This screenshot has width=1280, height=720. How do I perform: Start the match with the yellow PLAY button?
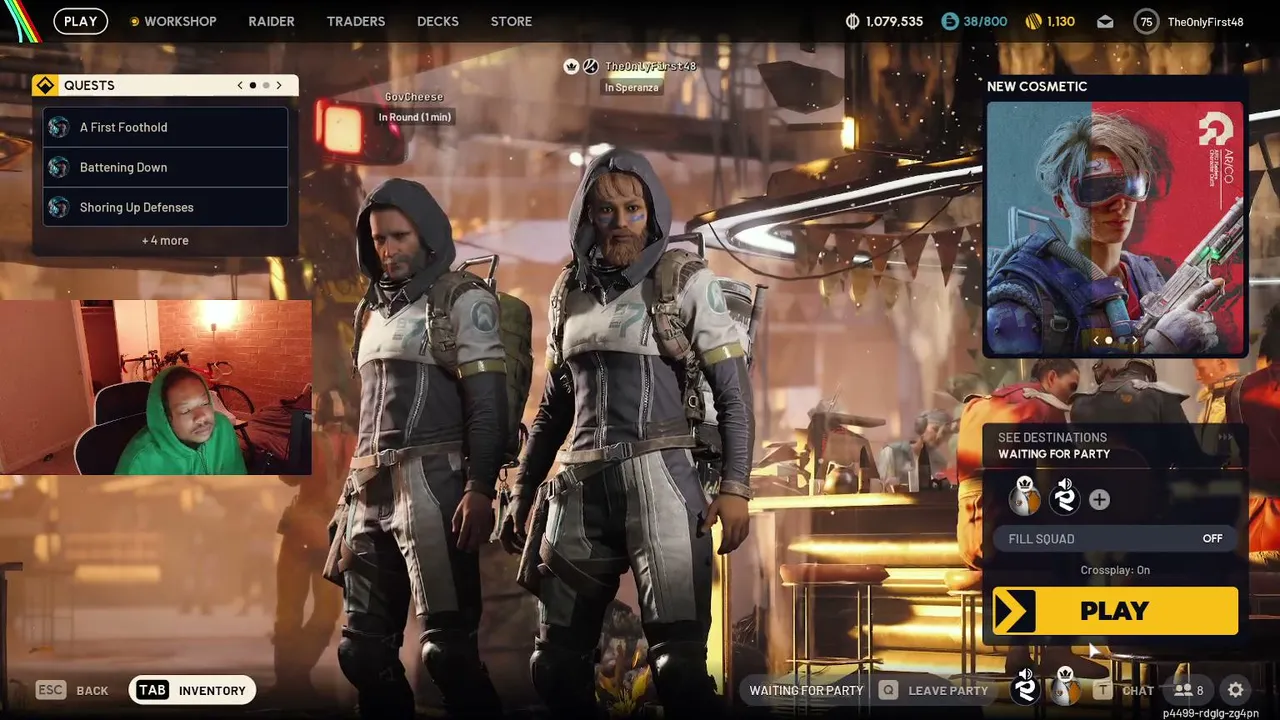coord(1115,611)
